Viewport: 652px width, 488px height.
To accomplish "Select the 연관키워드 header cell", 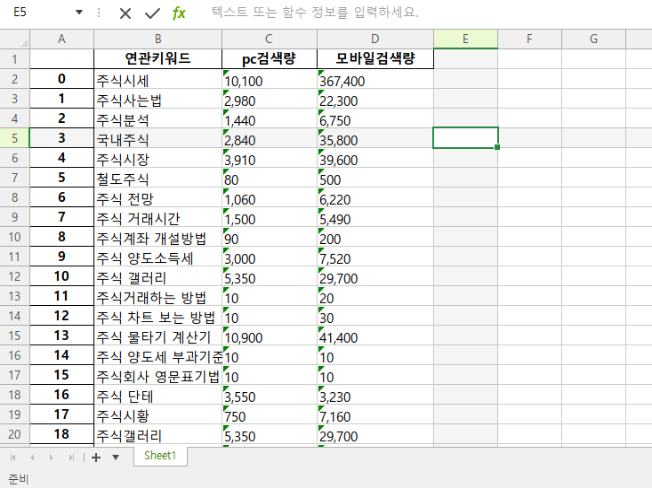I will [x=157, y=59].
